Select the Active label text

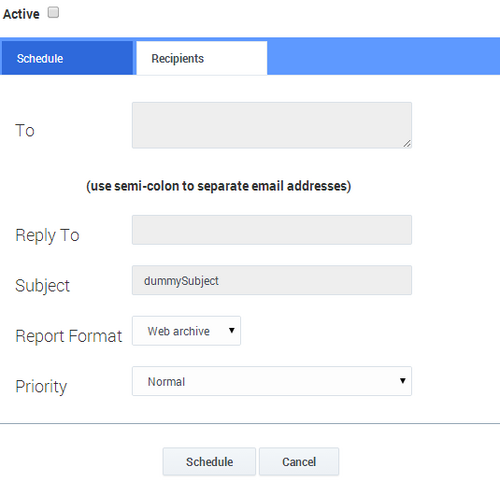pyautogui.click(x=21, y=14)
